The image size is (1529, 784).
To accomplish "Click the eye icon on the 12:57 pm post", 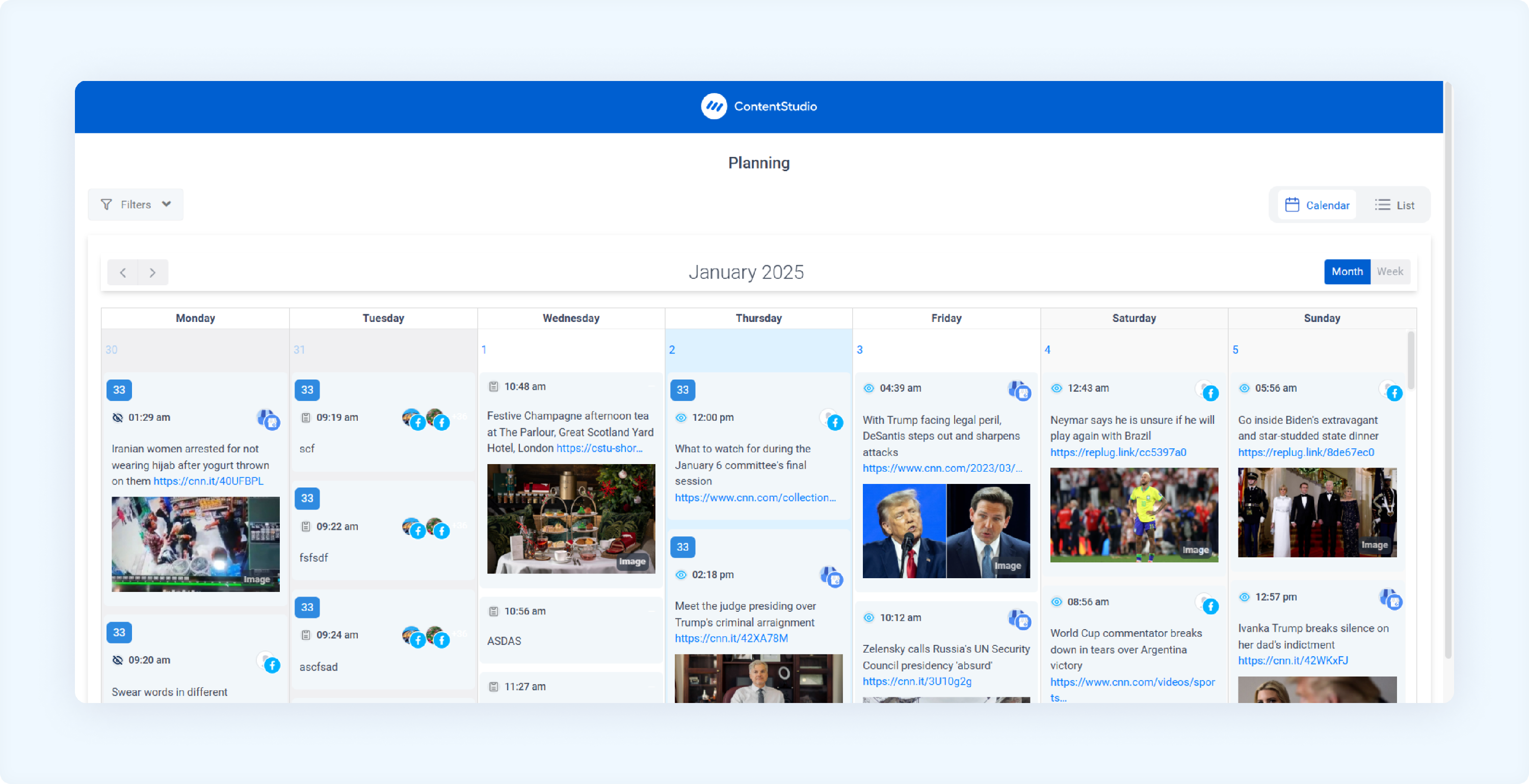I will pyautogui.click(x=1244, y=597).
